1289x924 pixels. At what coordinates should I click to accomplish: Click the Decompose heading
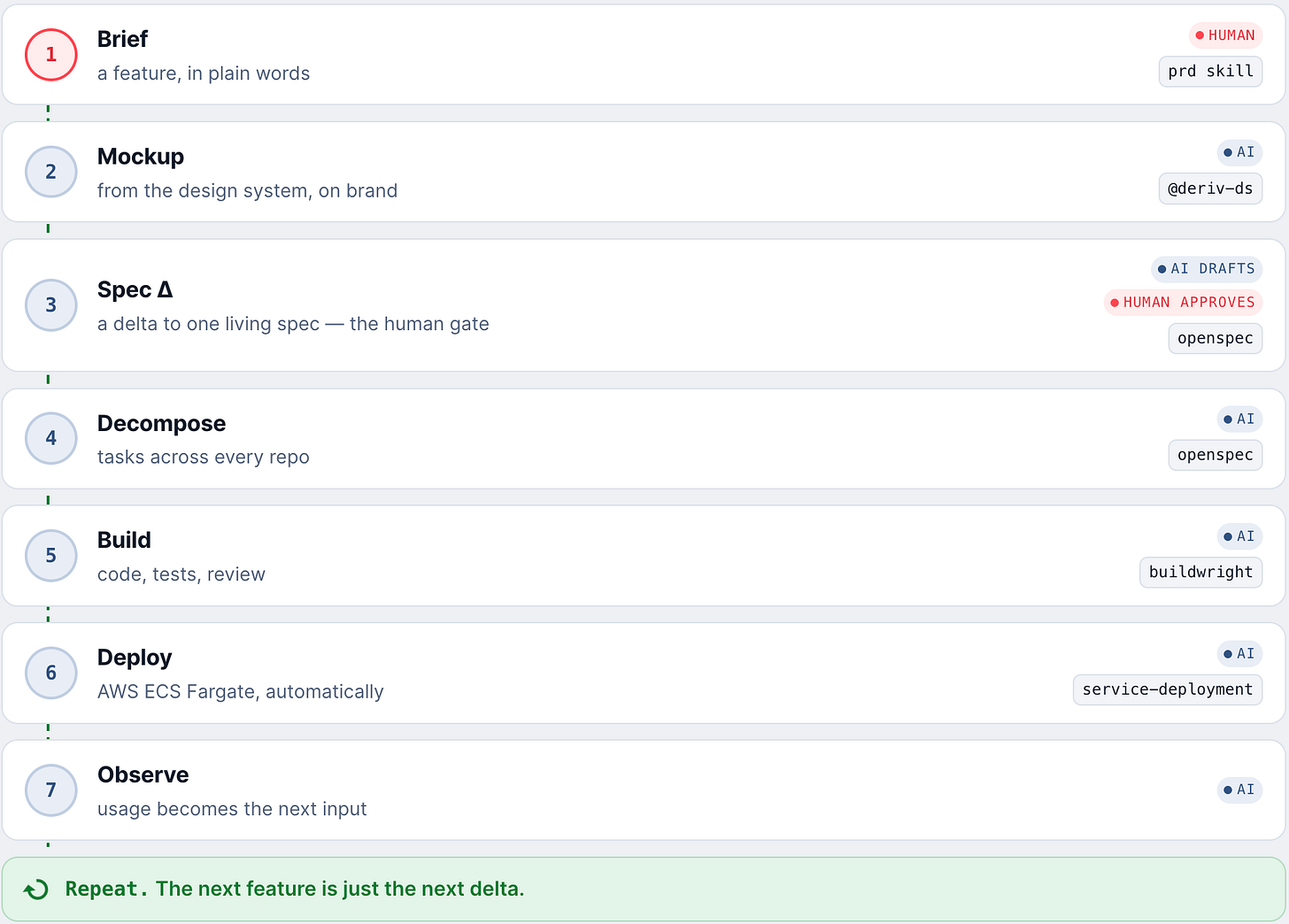pos(161,424)
